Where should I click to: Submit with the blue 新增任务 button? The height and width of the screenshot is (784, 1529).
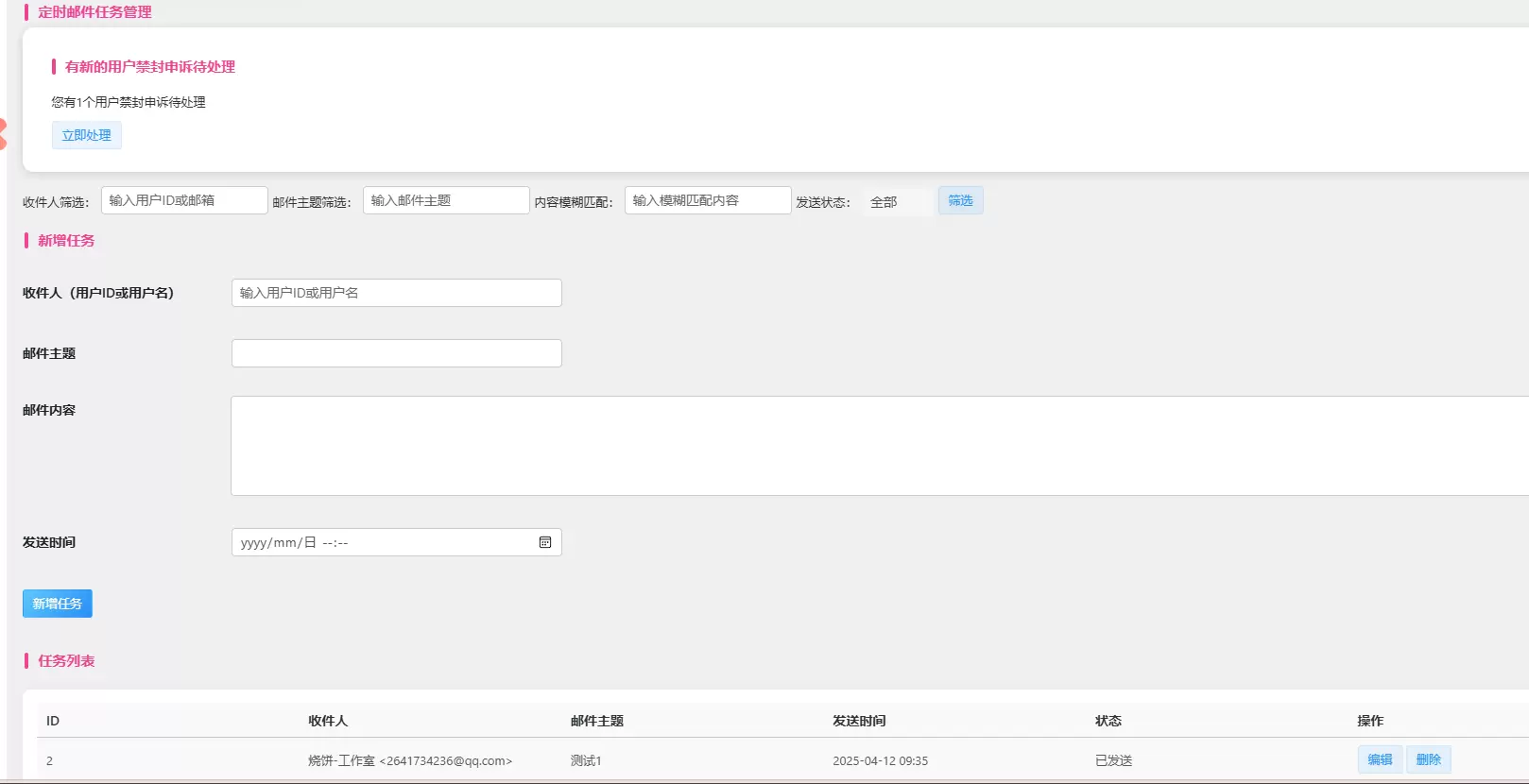pyautogui.click(x=58, y=604)
